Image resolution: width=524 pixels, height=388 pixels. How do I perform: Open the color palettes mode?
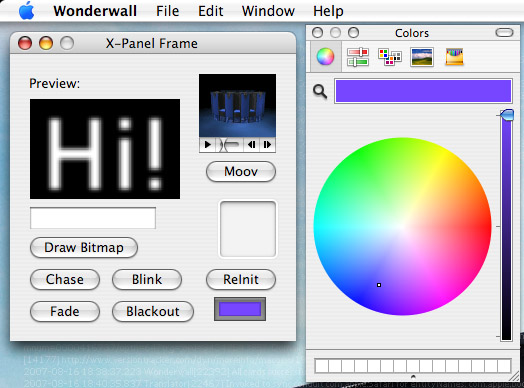coord(390,56)
